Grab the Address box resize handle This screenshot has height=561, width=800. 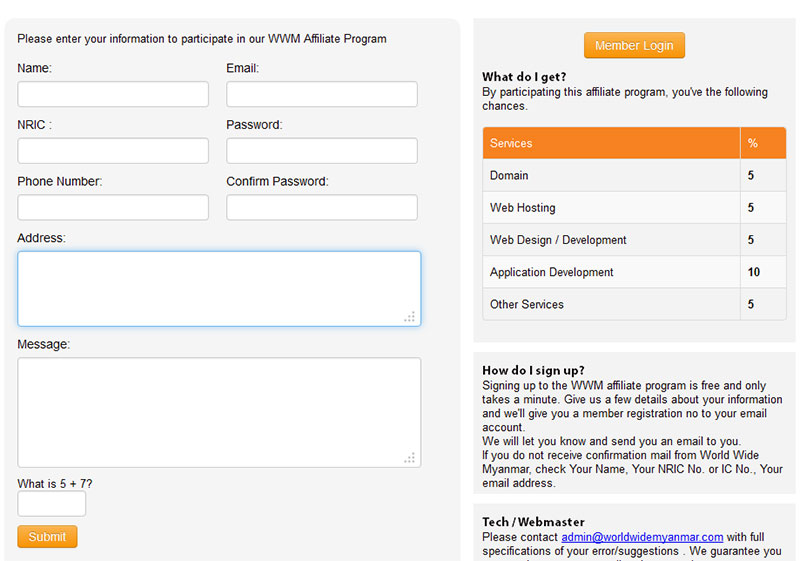click(x=409, y=317)
